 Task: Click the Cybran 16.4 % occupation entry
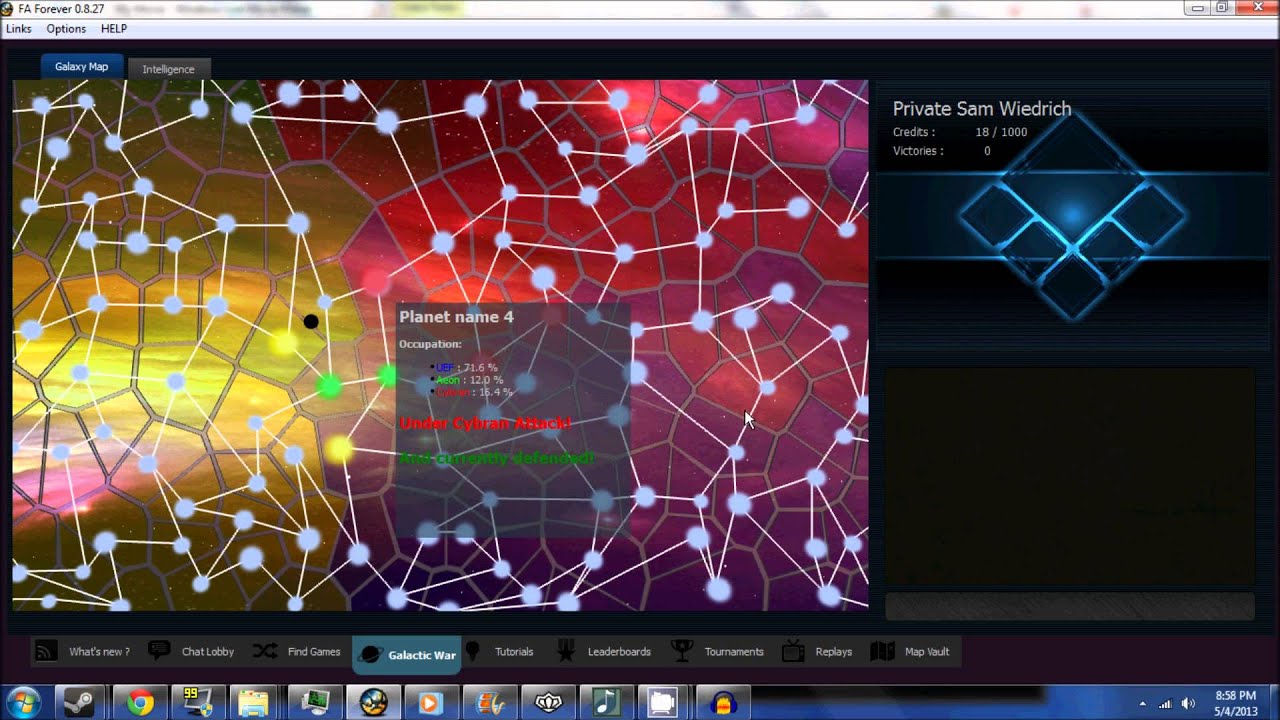click(474, 392)
